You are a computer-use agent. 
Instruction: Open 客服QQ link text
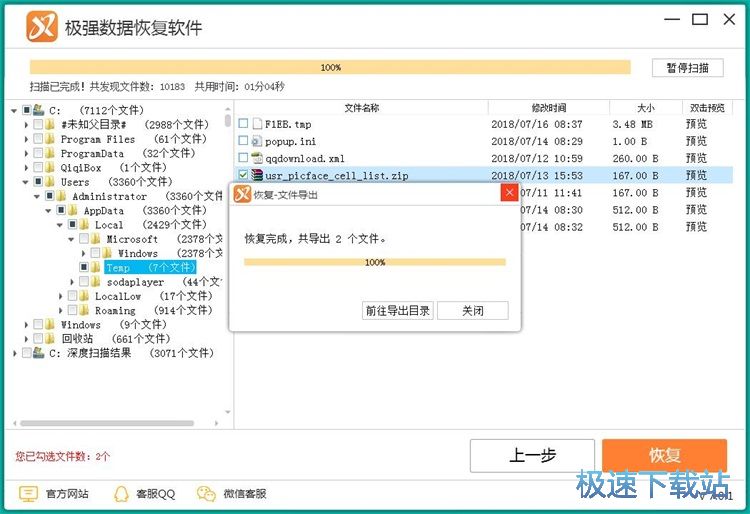click(x=155, y=493)
